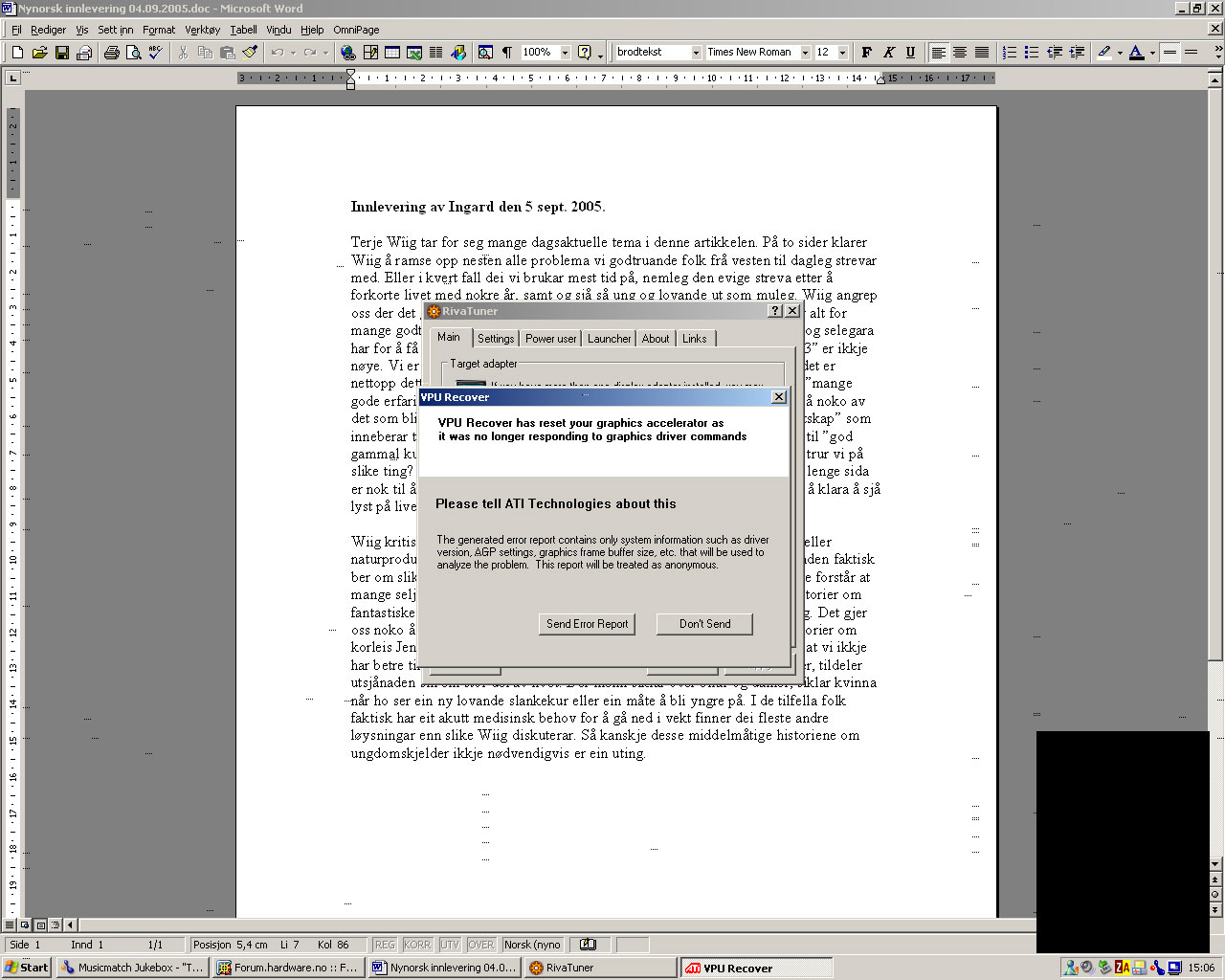Switch to Forum.hardware.no taskbar item

[287, 968]
